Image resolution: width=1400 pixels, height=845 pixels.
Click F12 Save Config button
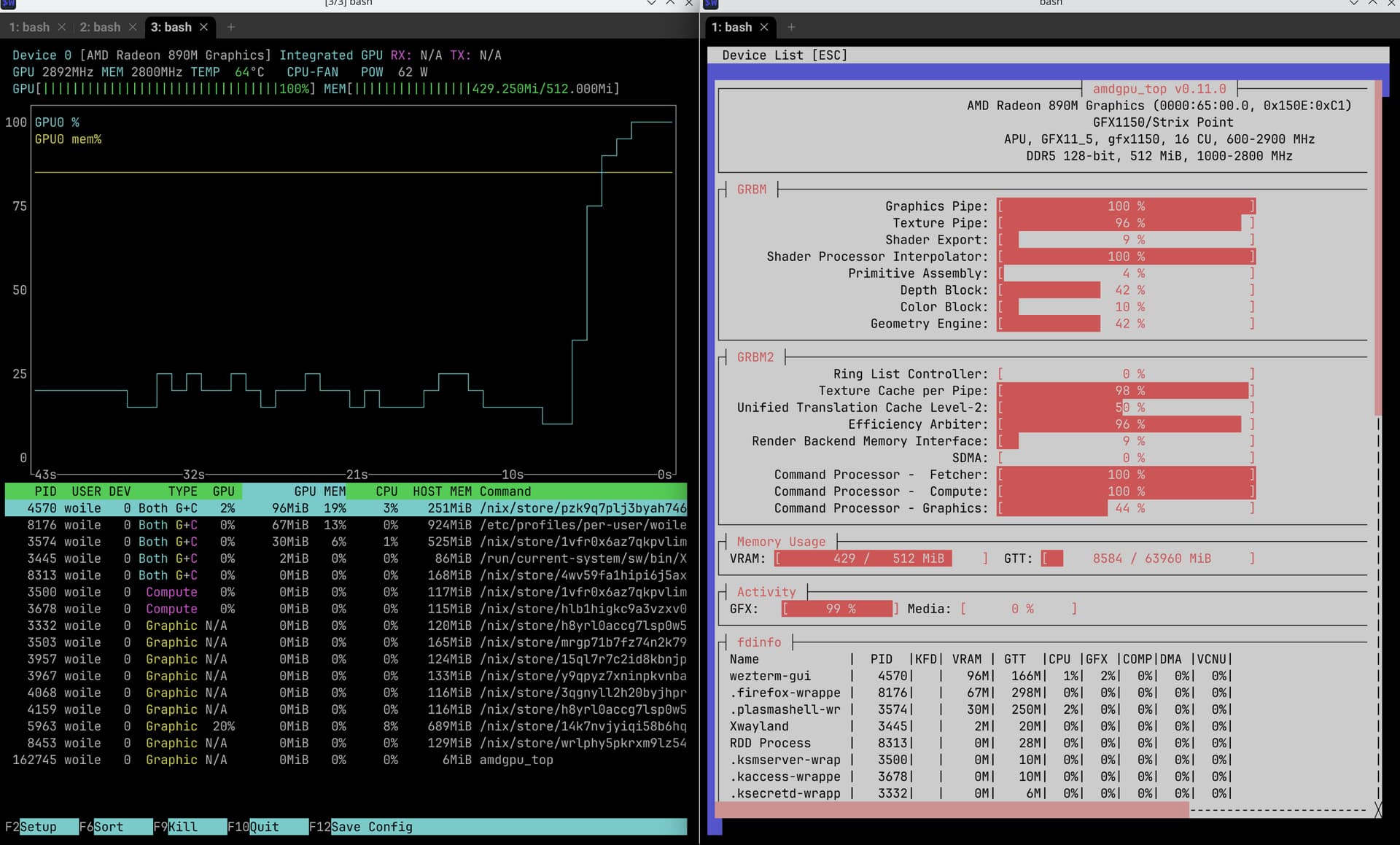(x=371, y=827)
